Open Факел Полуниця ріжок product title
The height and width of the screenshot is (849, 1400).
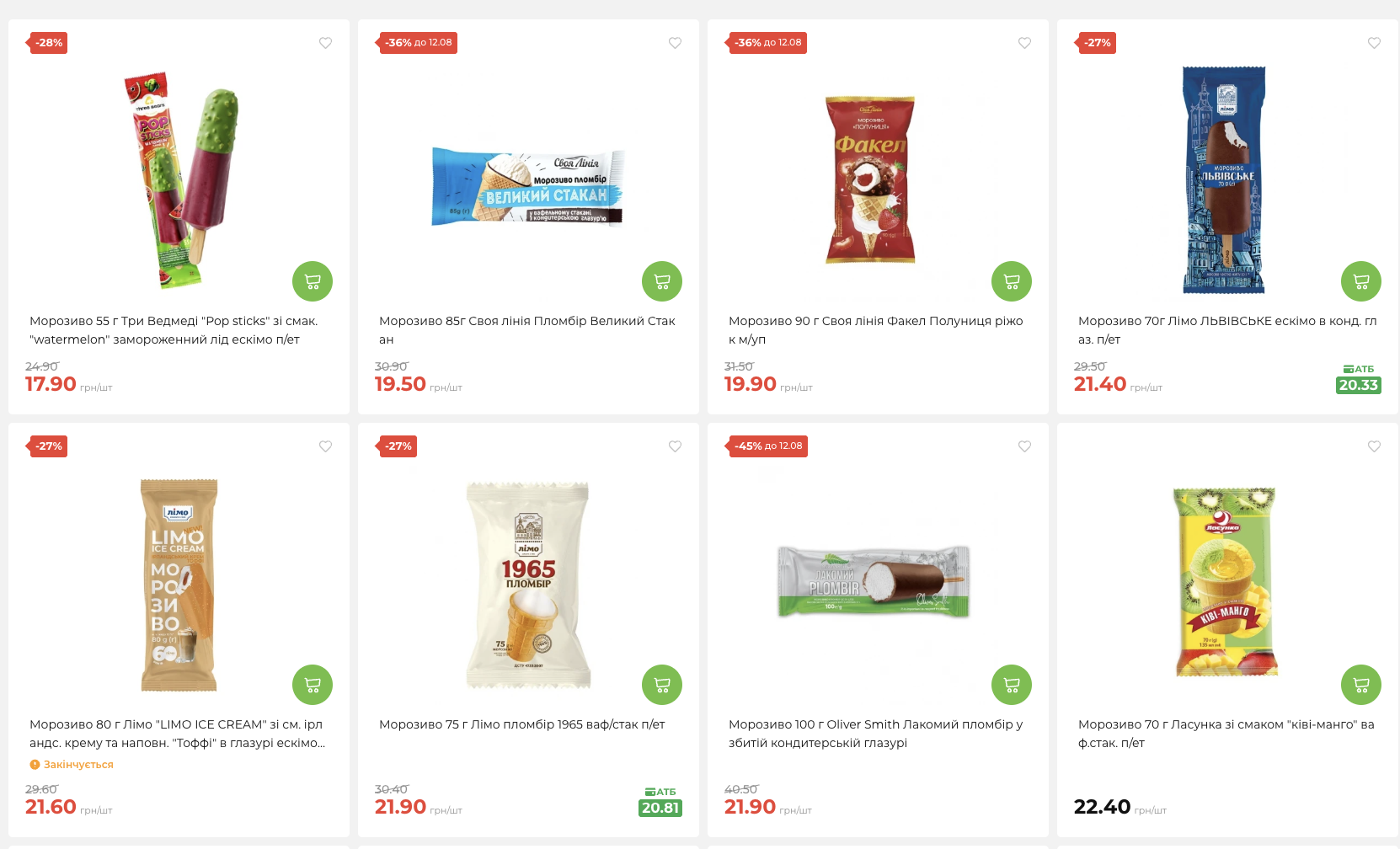coord(876,330)
